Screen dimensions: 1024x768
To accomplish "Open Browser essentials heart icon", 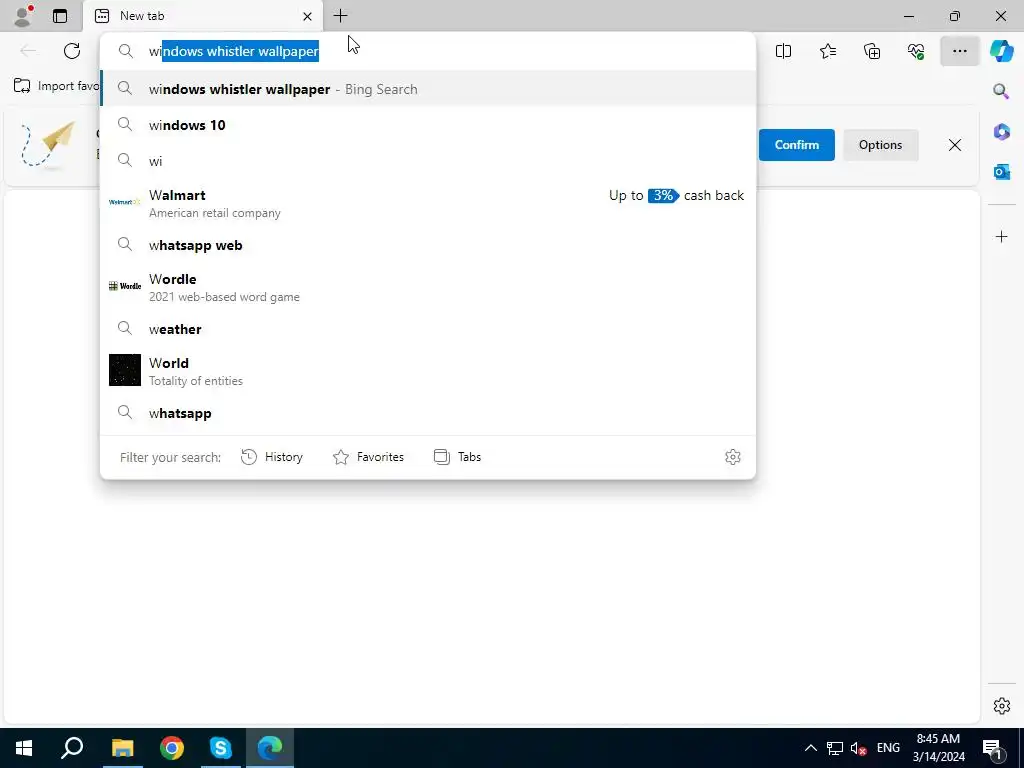I will coord(916,51).
